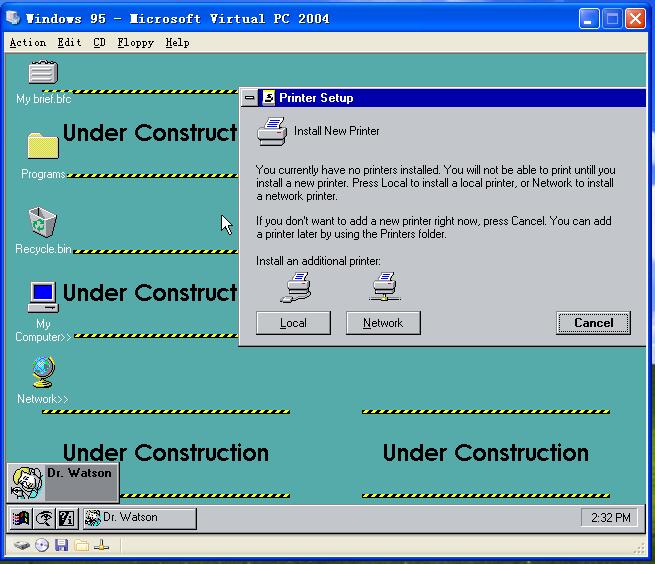This screenshot has width=655, height=564.
Task: Click the 2:32 PM clock
Action: click(609, 518)
